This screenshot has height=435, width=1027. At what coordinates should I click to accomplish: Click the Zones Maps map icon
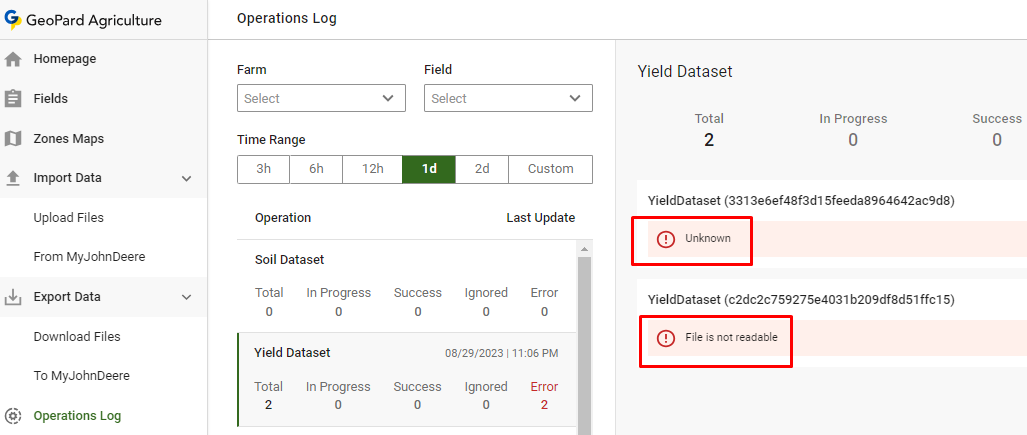pyautogui.click(x=13, y=139)
